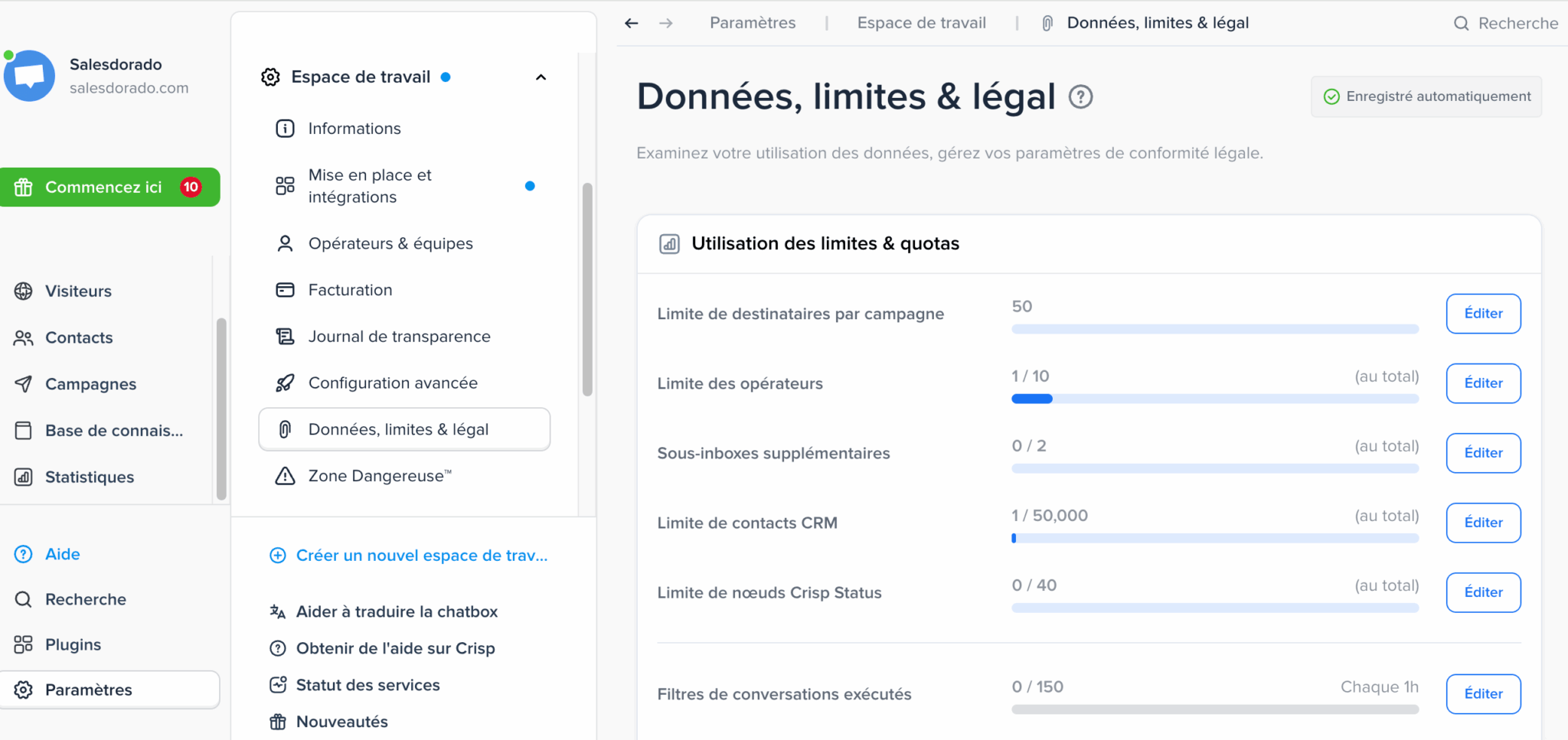The height and width of the screenshot is (740, 1568).
Task: Click the forward arrow in breadcrumb bar
Action: pos(666,23)
